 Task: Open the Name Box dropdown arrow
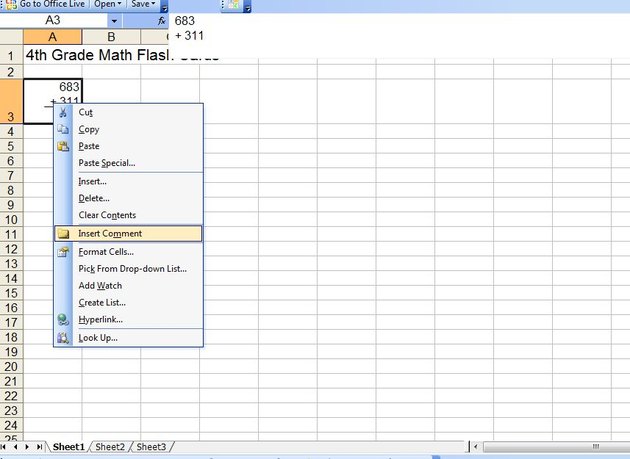coord(115,20)
